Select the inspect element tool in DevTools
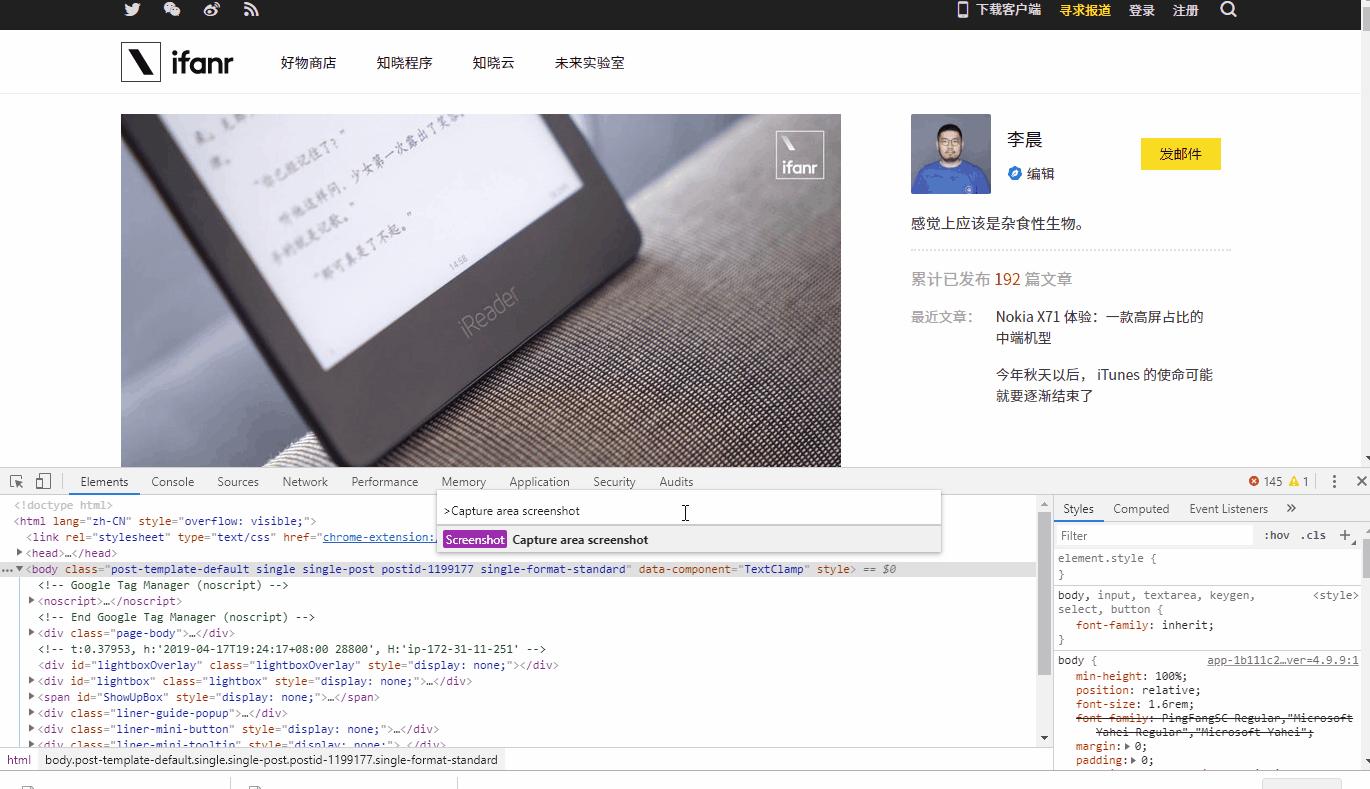Image resolution: width=1370 pixels, height=789 pixels. click(14, 481)
